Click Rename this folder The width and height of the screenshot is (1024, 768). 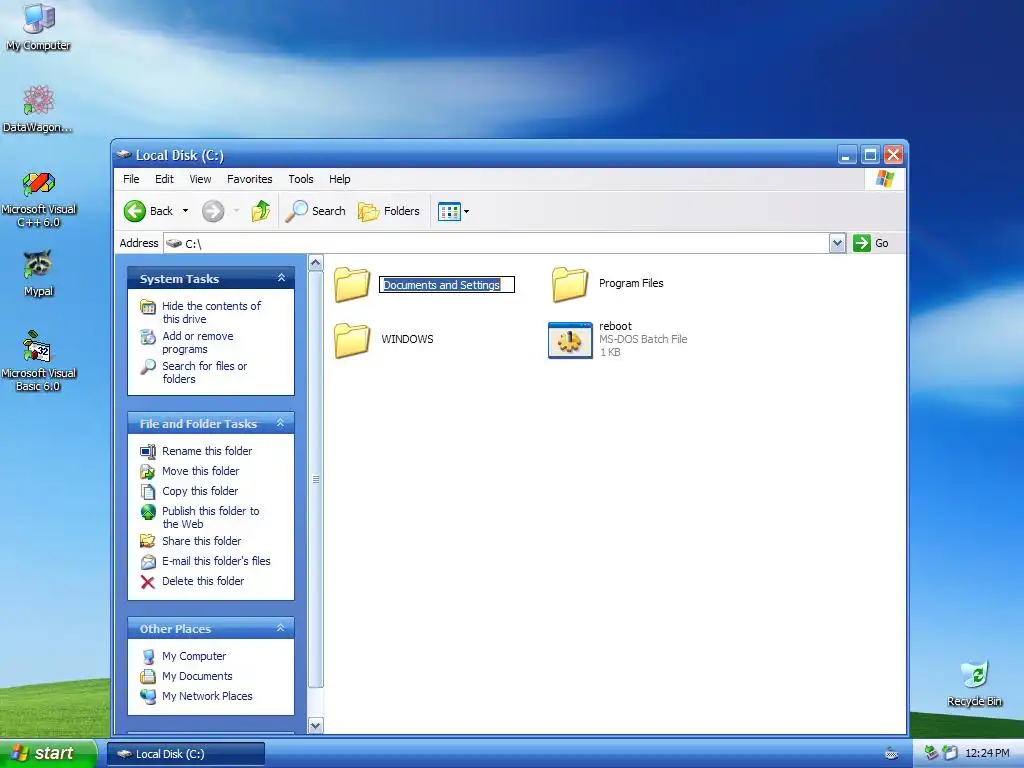(207, 451)
